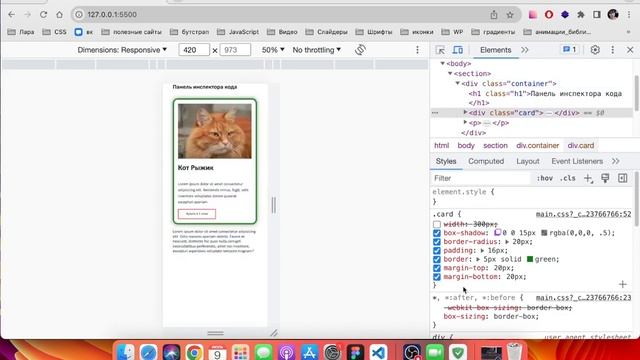Expand border-radius shorthand values
Viewport: 640px width, 360px height.
[507, 242]
